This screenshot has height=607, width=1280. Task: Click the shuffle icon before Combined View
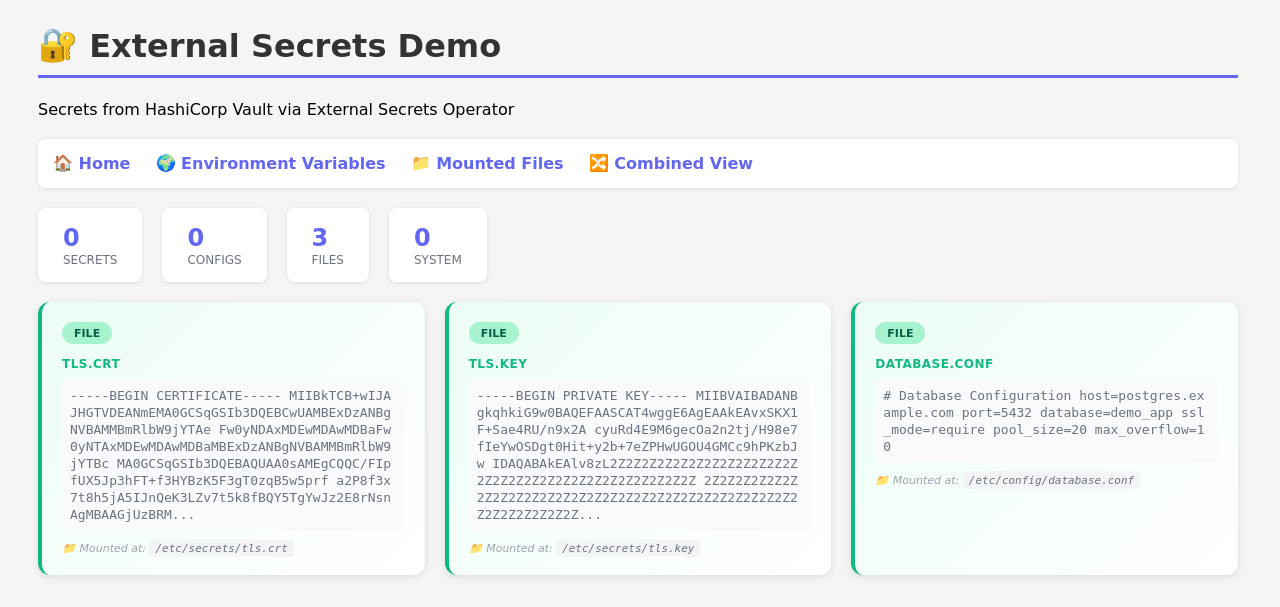(x=599, y=163)
